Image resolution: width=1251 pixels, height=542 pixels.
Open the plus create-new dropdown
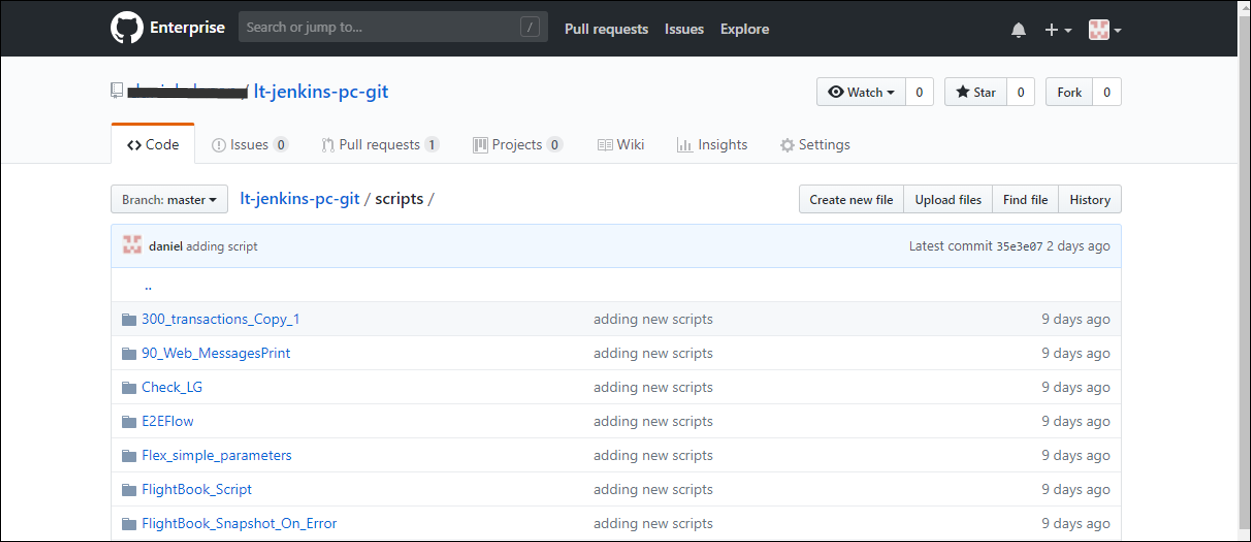[1057, 30]
